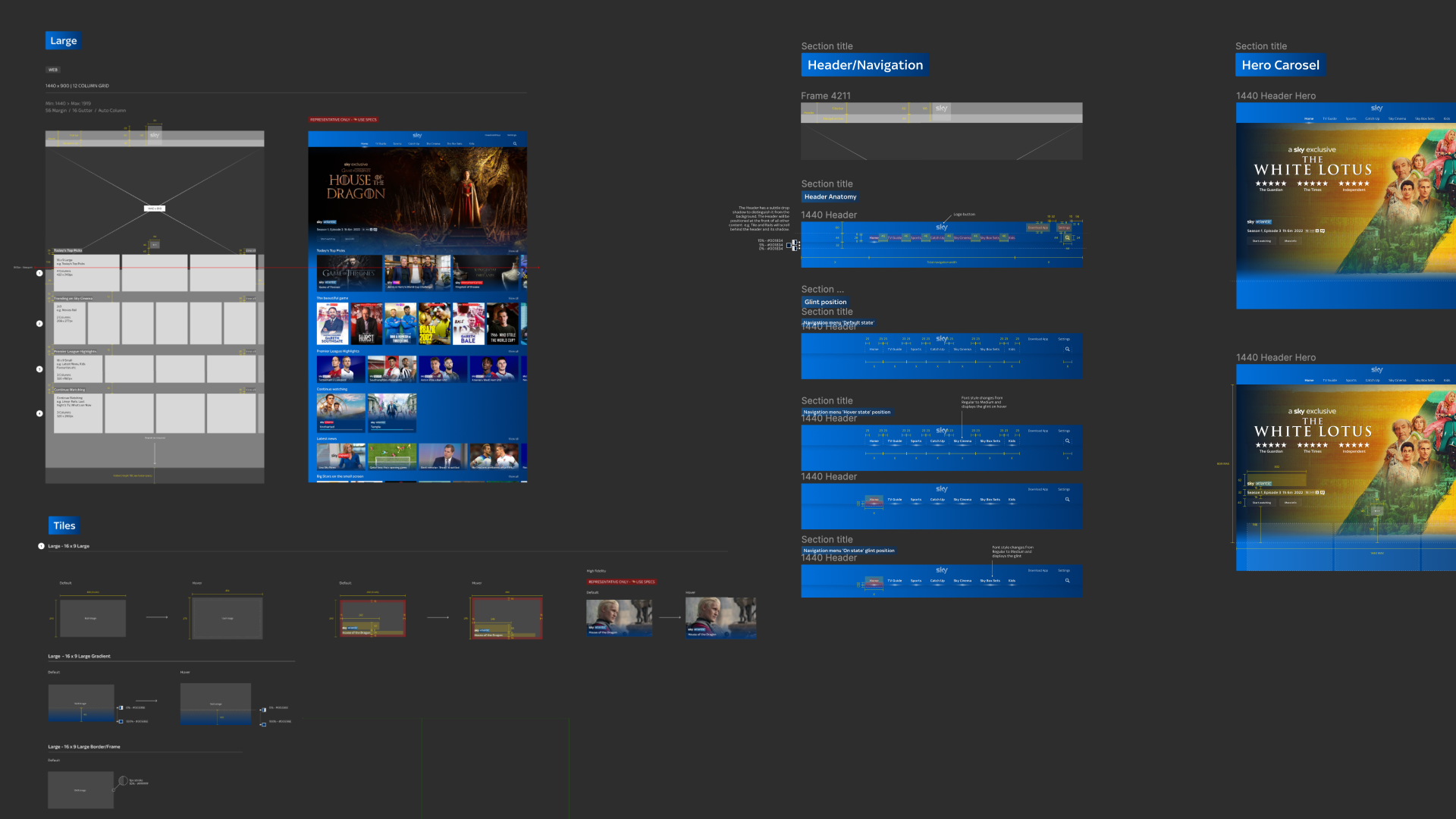The width and height of the screenshot is (1456, 819).
Task: Select the '1966 Who Stole the World Cup' poster
Action: pyautogui.click(x=502, y=324)
